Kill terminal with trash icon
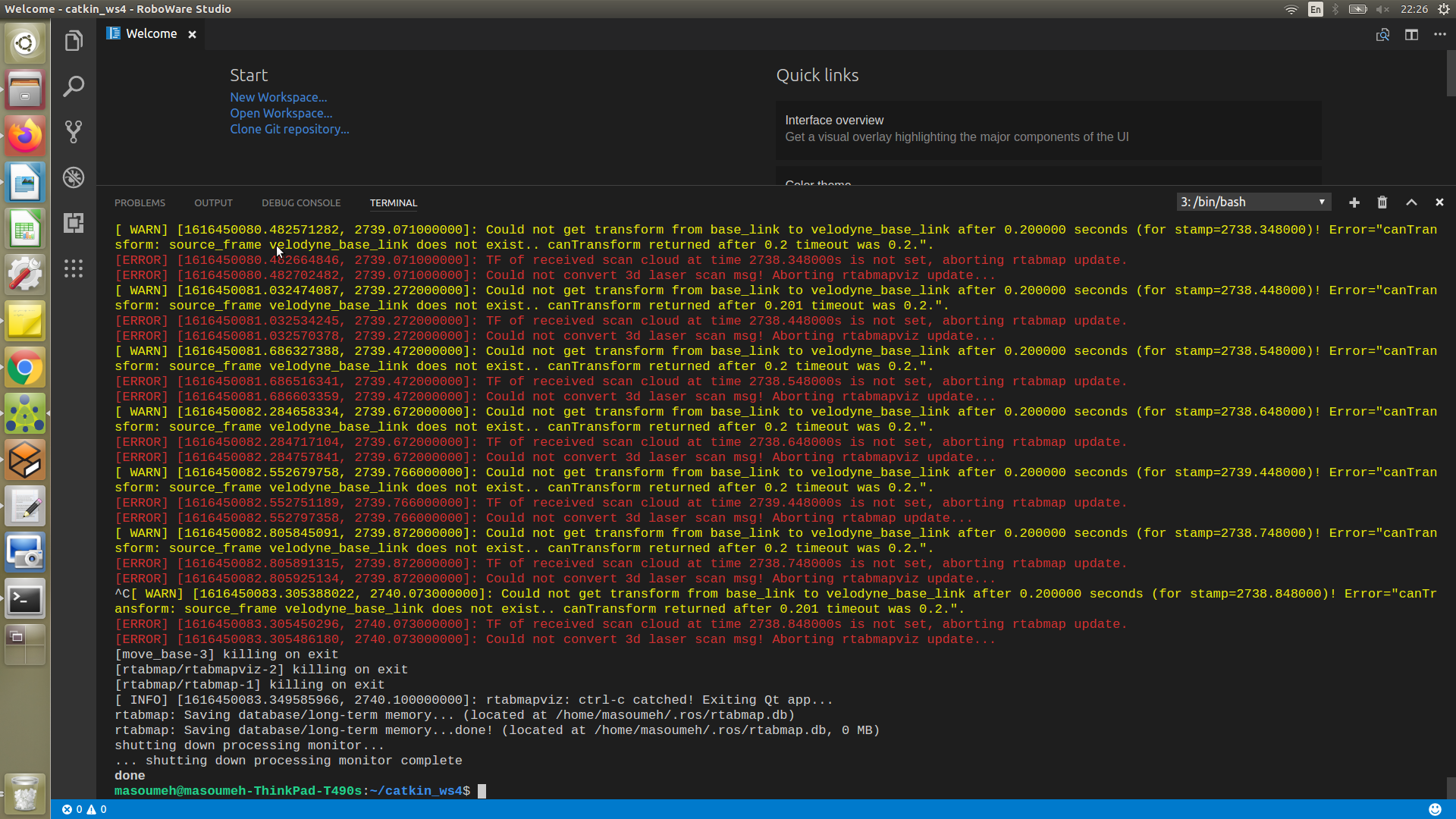This screenshot has height=819, width=1456. tap(1382, 202)
